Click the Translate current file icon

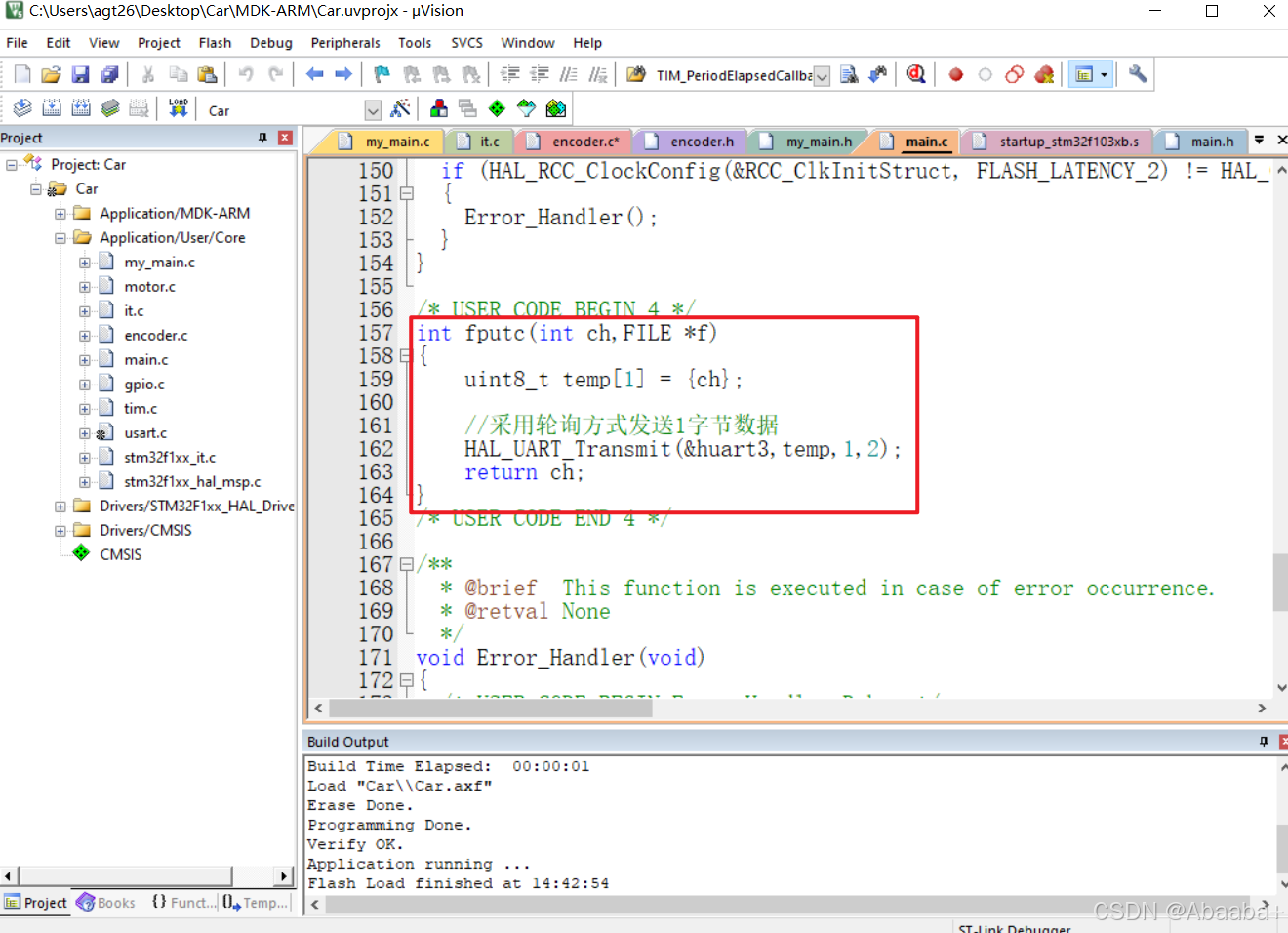click(x=22, y=108)
